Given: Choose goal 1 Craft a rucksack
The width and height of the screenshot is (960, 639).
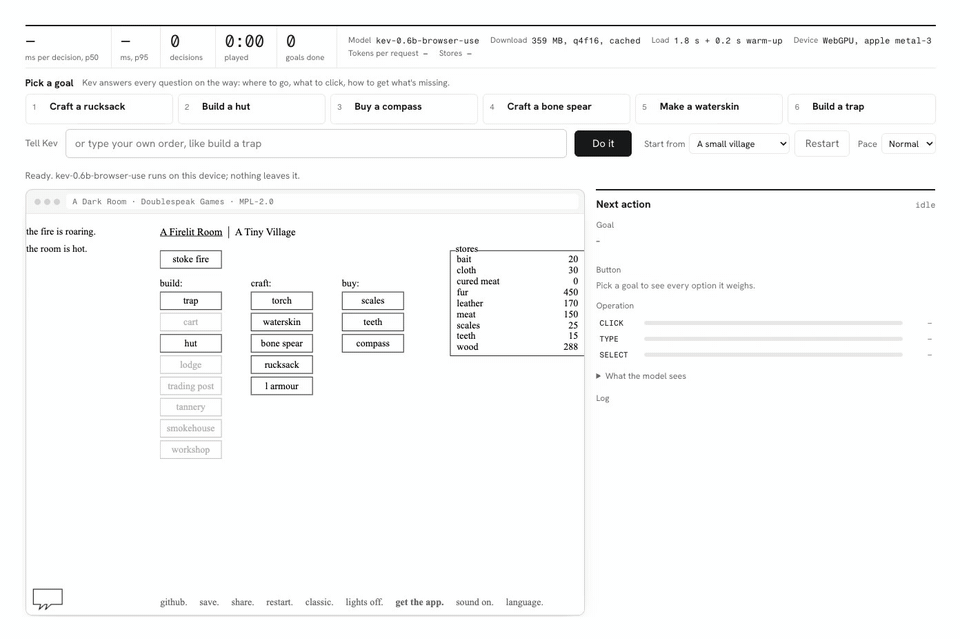Looking at the screenshot, I should pyautogui.click(x=99, y=108).
